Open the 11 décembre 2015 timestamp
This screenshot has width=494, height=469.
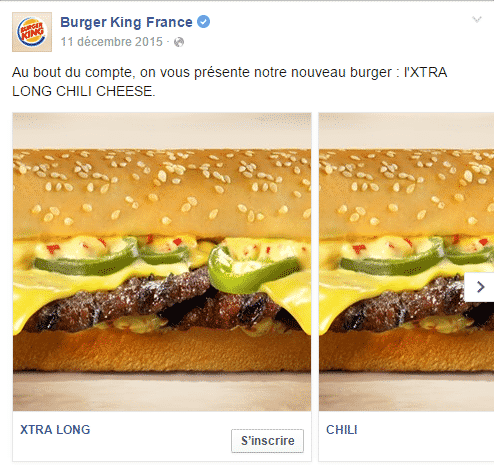click(111, 42)
